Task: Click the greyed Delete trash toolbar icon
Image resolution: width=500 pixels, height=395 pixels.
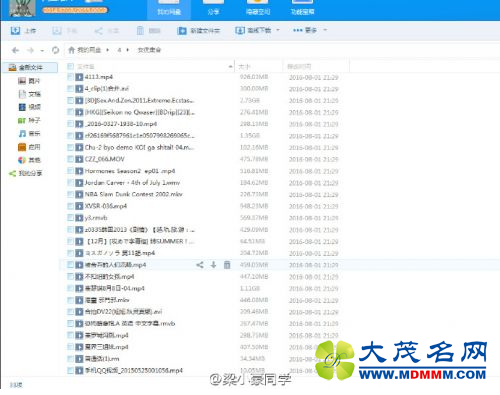Action: pyautogui.click(x=140, y=31)
